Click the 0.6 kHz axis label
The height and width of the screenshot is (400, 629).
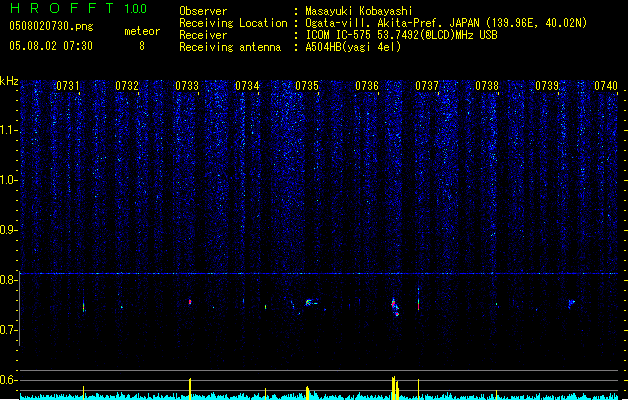[8, 380]
